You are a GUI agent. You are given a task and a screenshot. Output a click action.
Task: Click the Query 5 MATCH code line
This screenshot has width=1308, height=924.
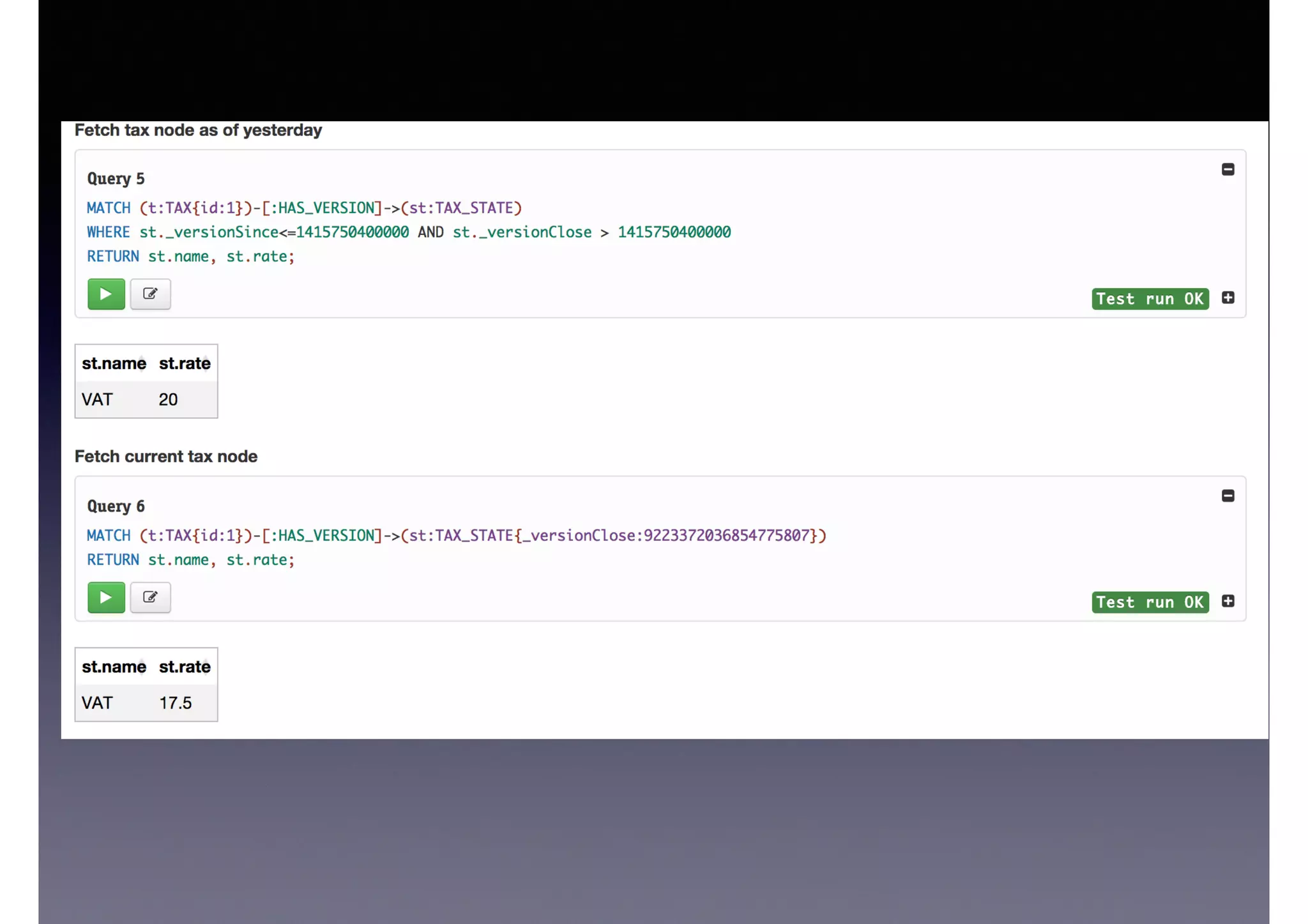[304, 208]
